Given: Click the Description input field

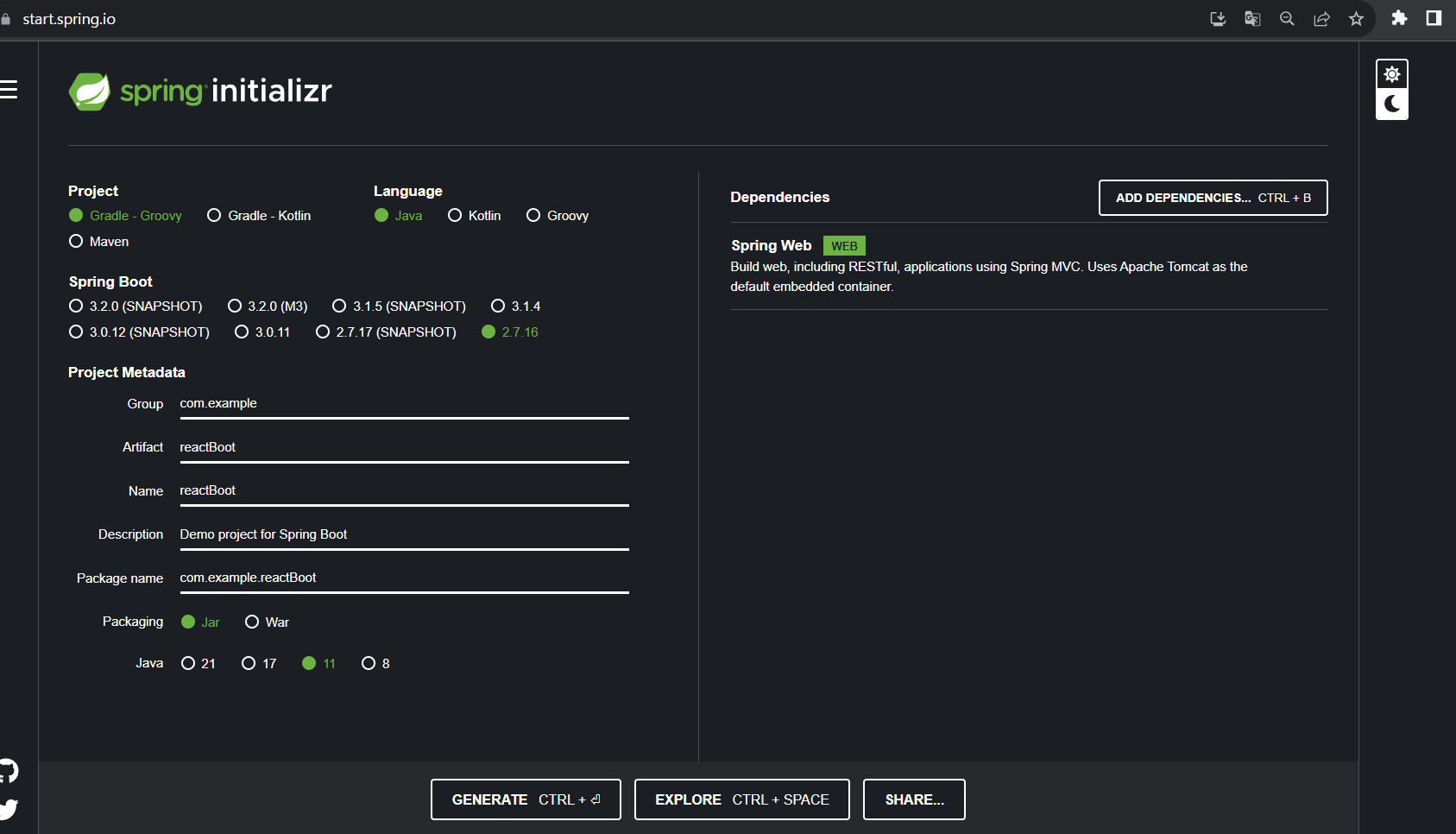Looking at the screenshot, I should [404, 535].
